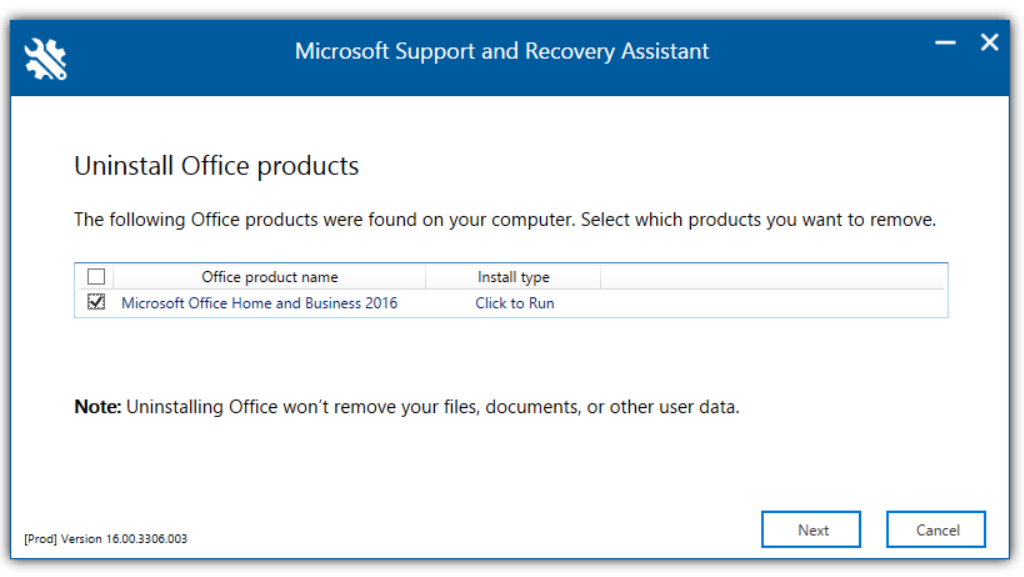
Task: Uncheck Microsoft Office Home and Business 2016
Action: coord(96,302)
